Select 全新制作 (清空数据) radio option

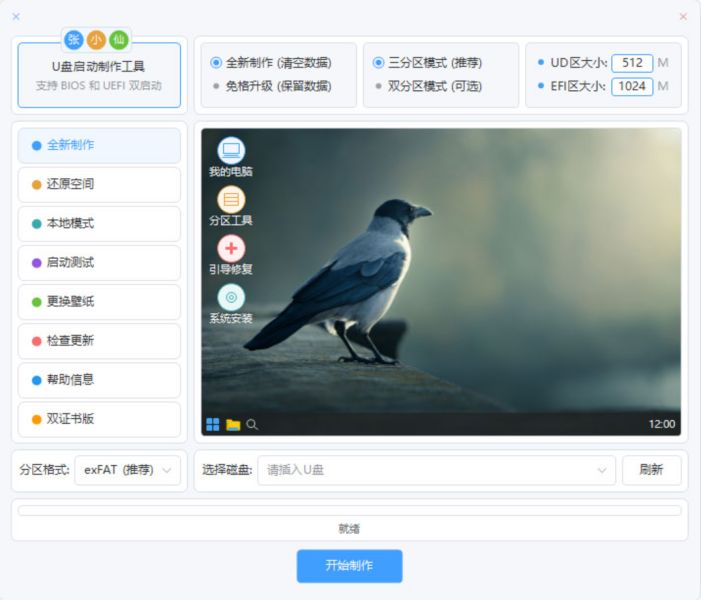tap(271, 63)
